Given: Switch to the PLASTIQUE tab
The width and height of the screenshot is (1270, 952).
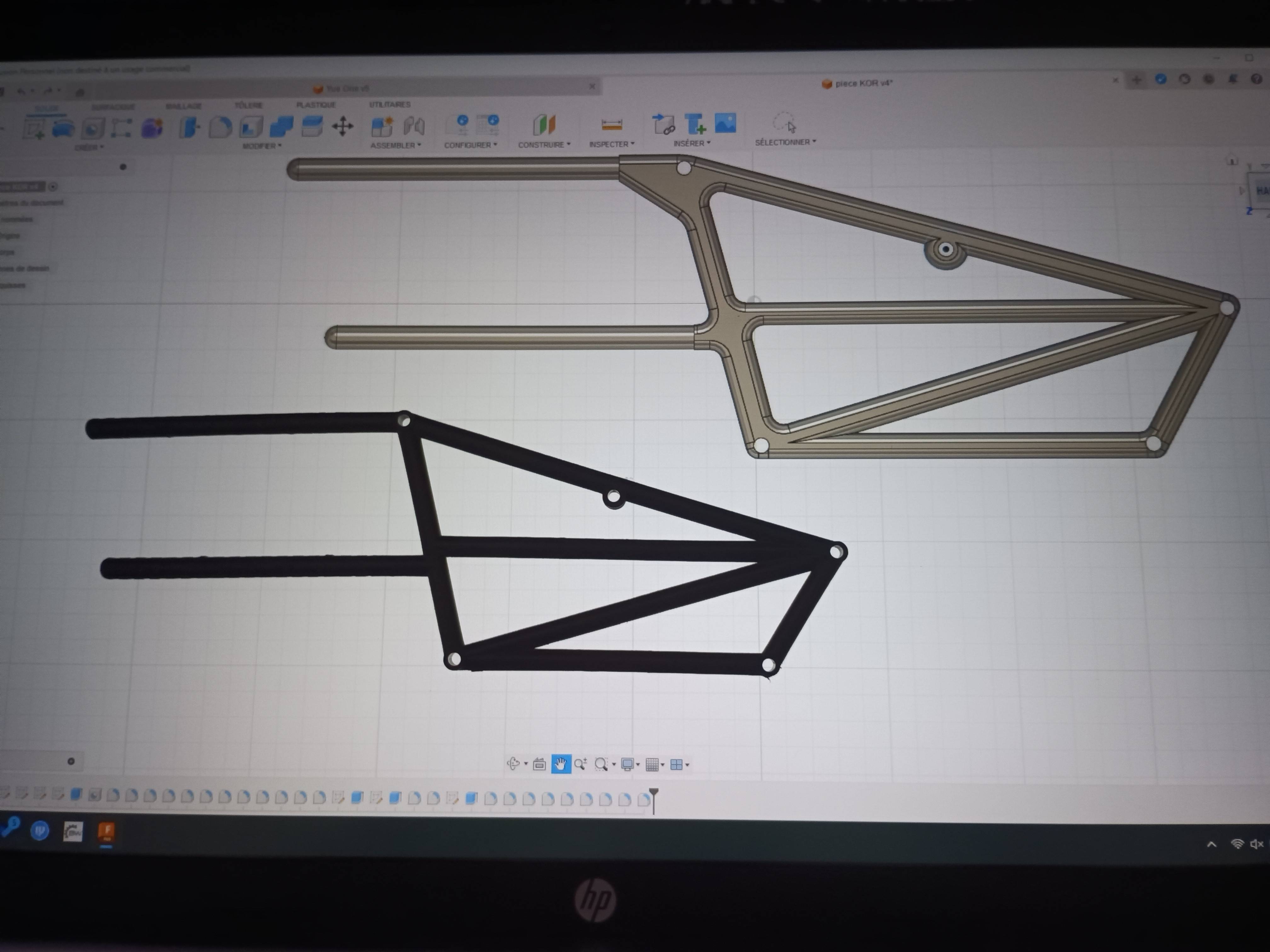Looking at the screenshot, I should [x=316, y=105].
